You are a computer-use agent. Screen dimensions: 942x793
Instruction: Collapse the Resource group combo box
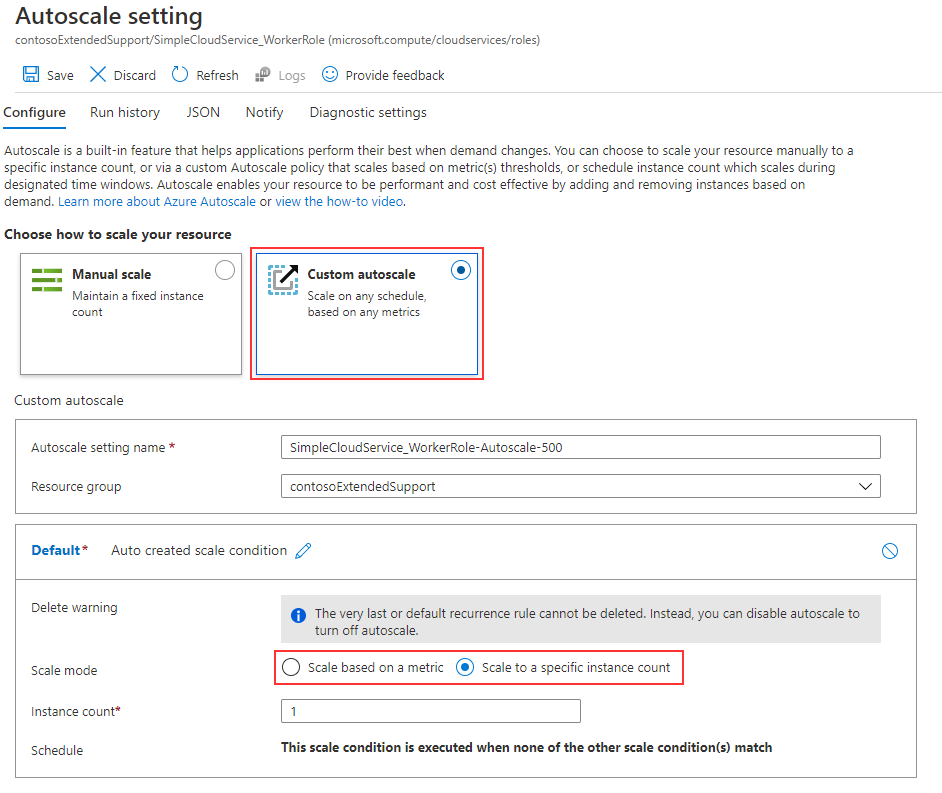867,486
